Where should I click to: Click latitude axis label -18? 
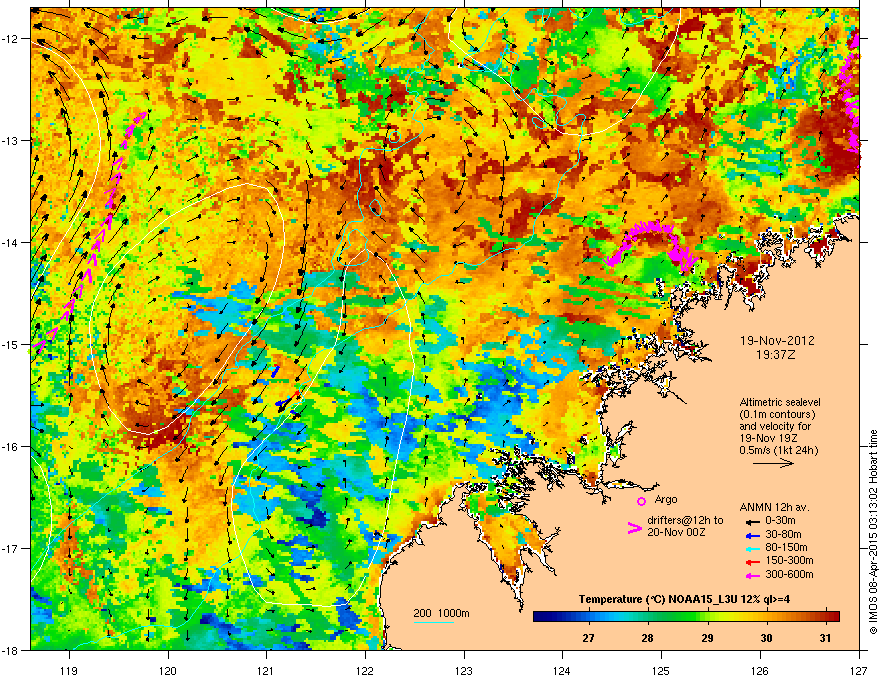click(11, 650)
